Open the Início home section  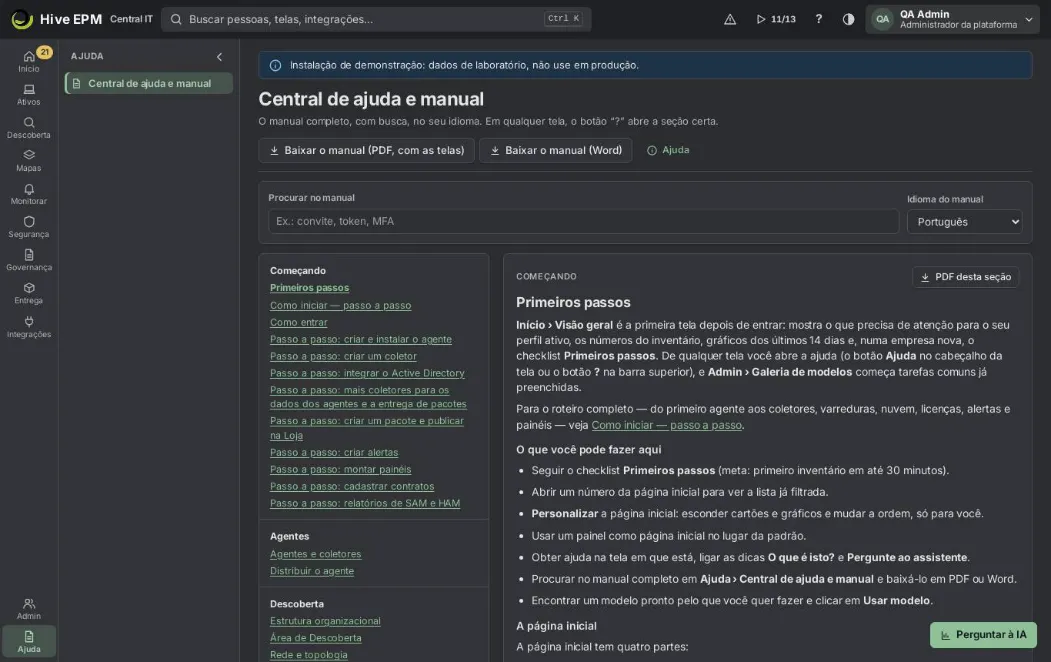(29, 61)
